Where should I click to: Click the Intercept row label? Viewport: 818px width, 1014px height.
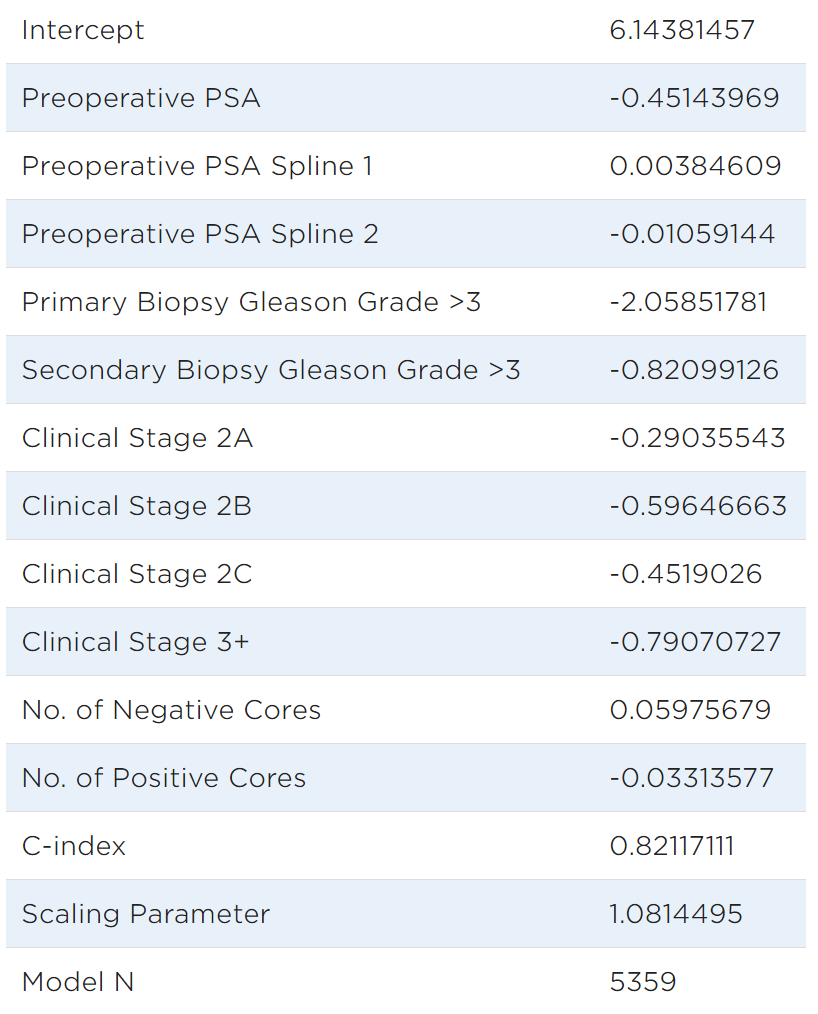[x=83, y=30]
